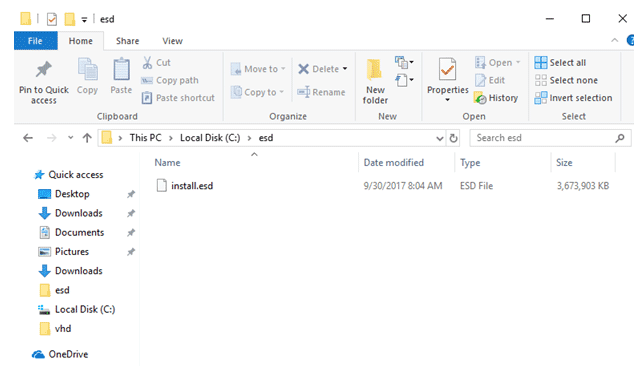Click the 3,673,903 KB size cell

[583, 186]
